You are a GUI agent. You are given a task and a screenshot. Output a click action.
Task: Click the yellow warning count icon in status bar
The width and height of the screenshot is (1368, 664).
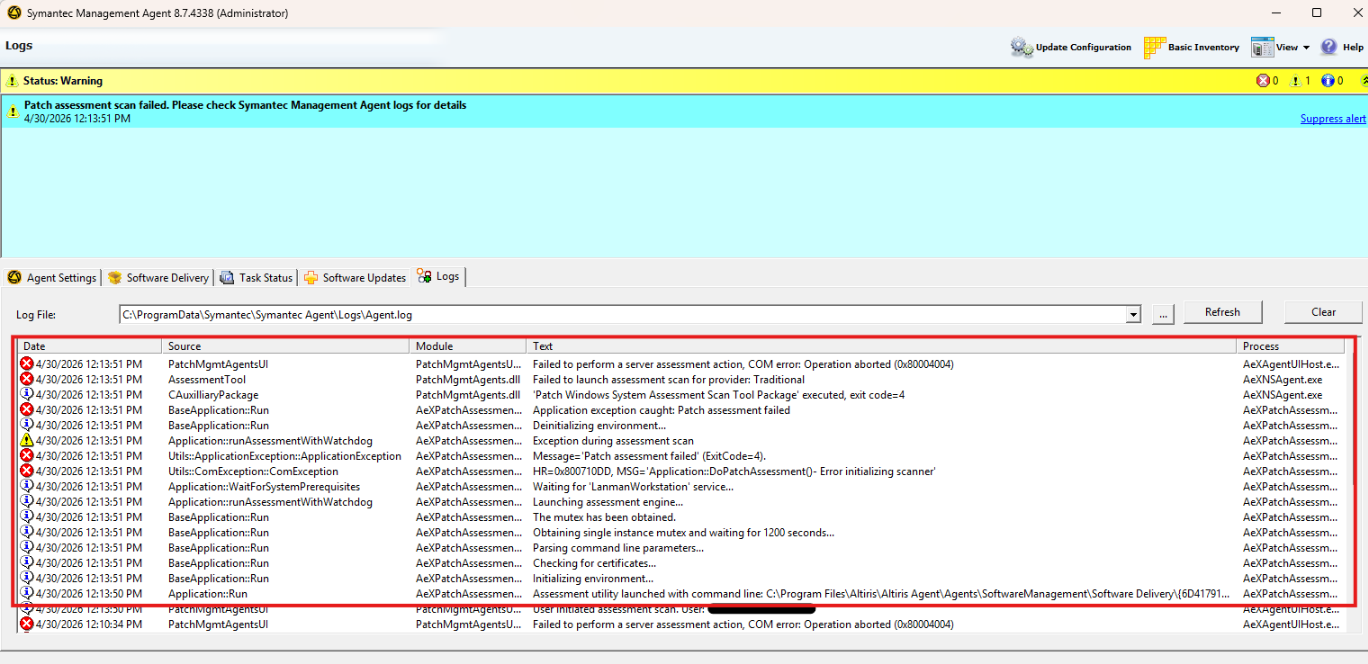click(1295, 81)
